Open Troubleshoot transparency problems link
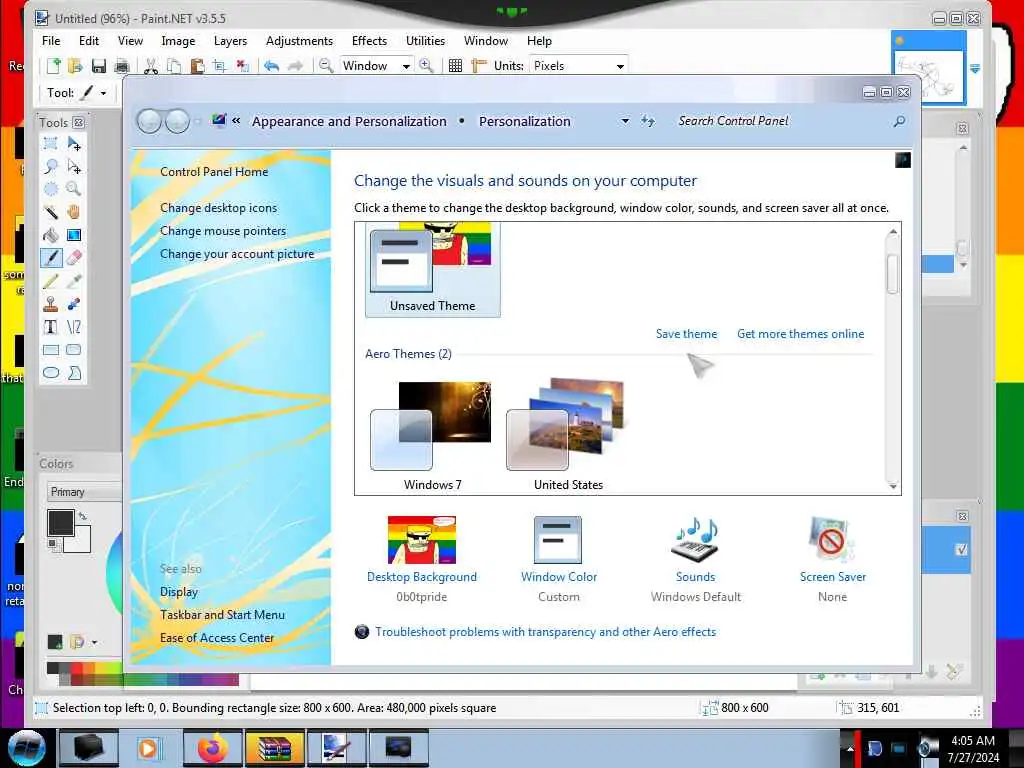Image resolution: width=1024 pixels, height=768 pixels. tap(545, 632)
